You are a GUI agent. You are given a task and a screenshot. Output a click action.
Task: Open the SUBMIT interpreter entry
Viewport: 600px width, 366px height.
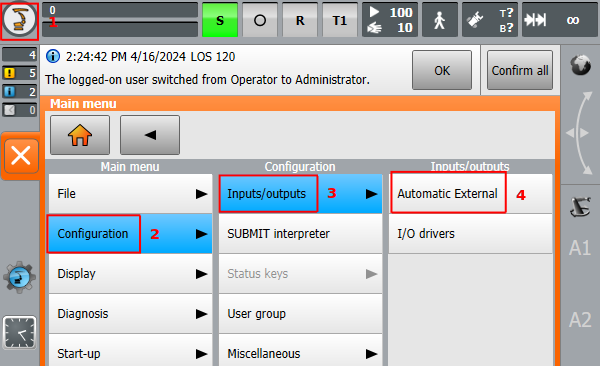pos(300,234)
